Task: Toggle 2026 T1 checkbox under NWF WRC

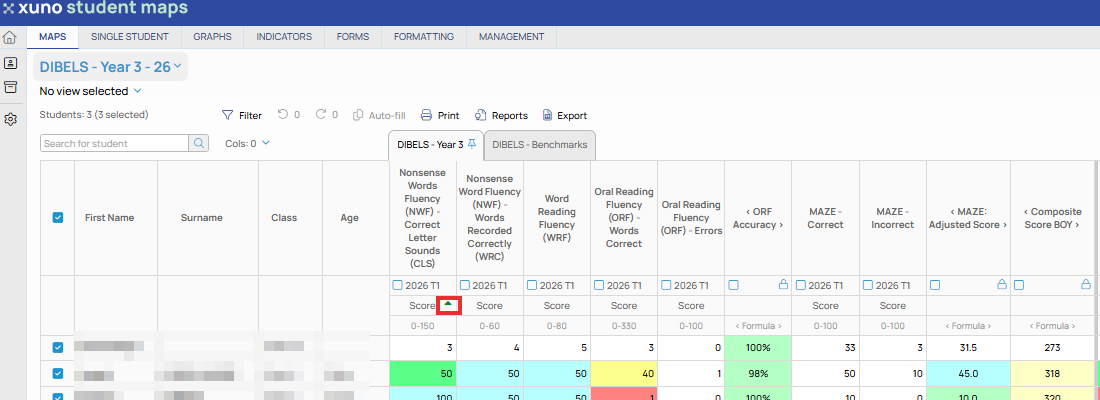Action: click(464, 285)
